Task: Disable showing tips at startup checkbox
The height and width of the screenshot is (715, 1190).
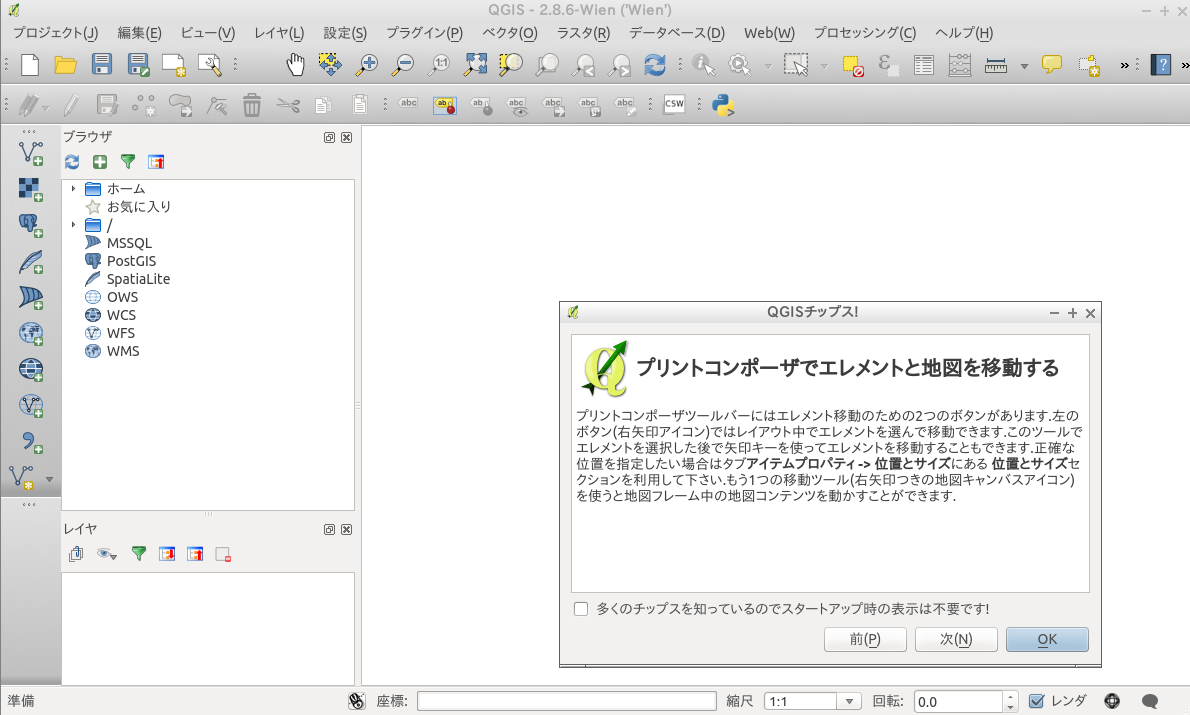Action: (581, 609)
